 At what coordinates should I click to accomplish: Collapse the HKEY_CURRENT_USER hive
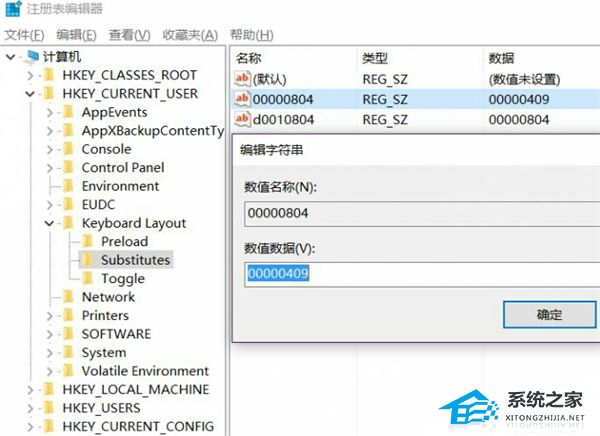tap(30, 94)
